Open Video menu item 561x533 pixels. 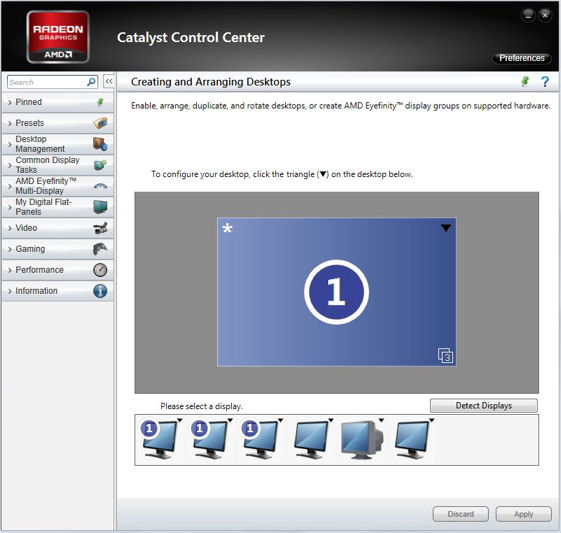click(x=58, y=228)
